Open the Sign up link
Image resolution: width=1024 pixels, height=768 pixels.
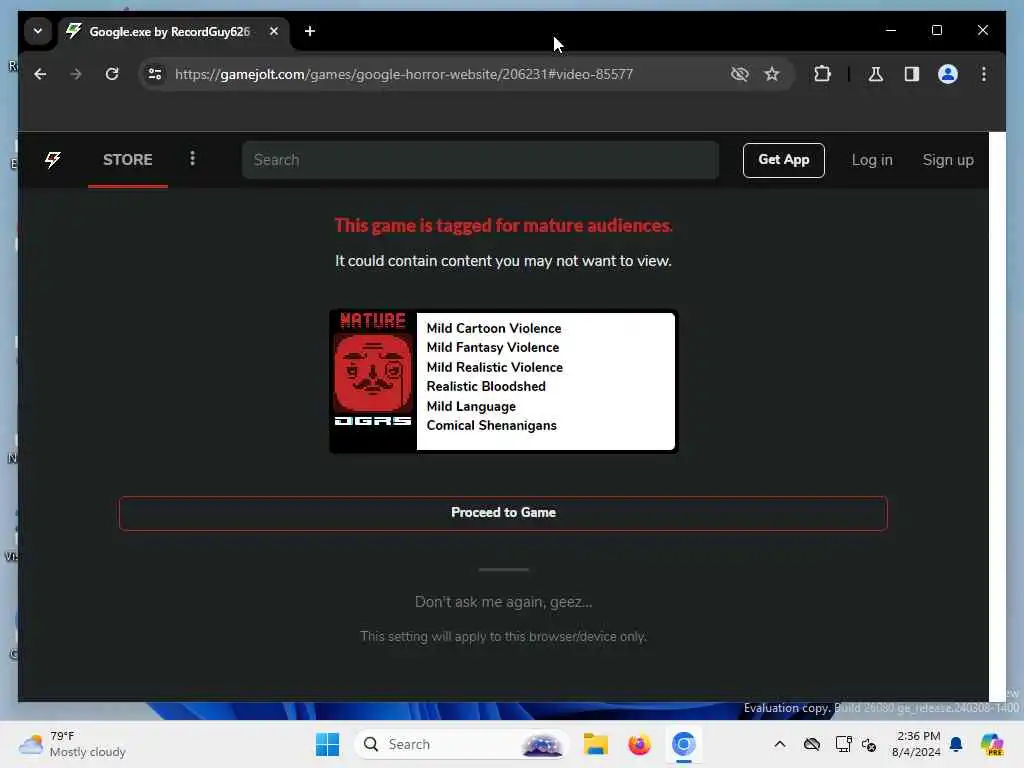(x=948, y=160)
